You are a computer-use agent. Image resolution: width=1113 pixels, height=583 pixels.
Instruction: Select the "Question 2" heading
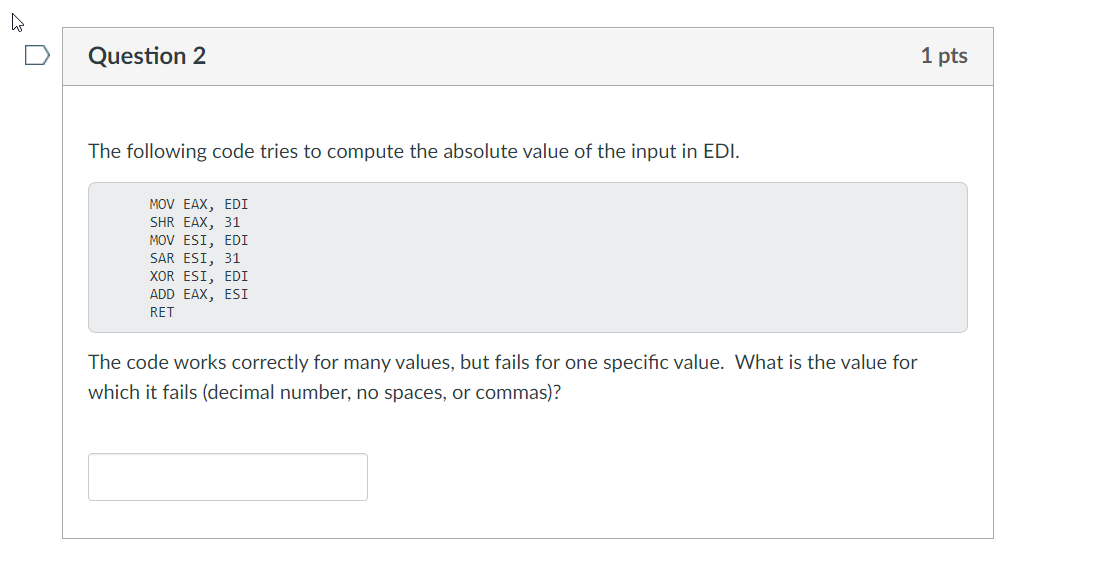tap(147, 56)
